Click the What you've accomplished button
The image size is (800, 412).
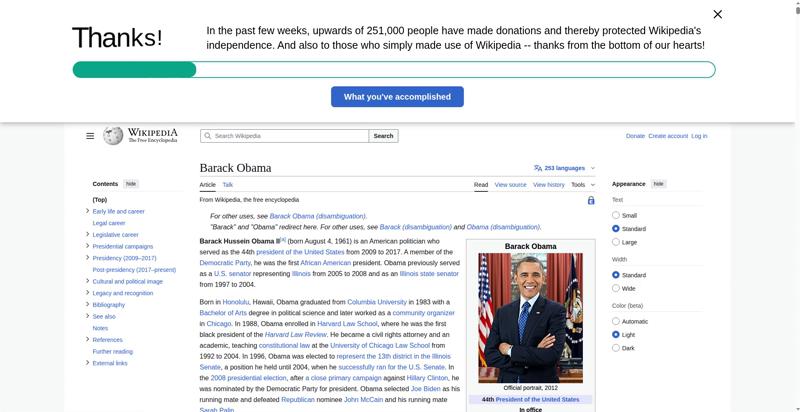[x=397, y=97]
